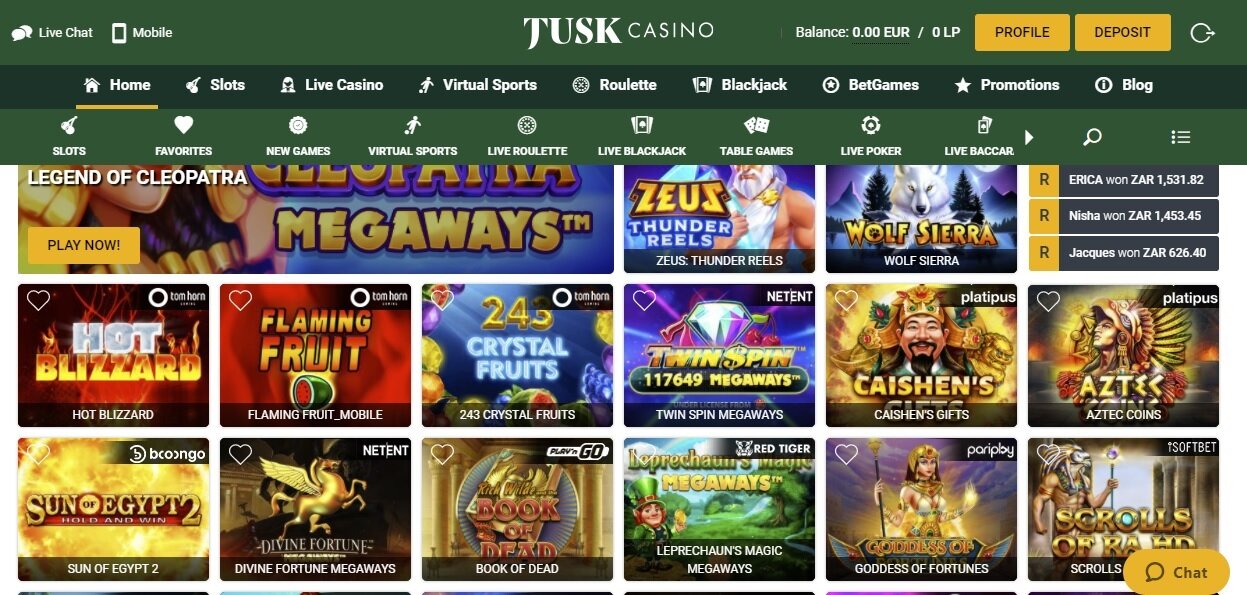Click the search magnifier icon
This screenshot has width=1247, height=595.
(x=1092, y=137)
